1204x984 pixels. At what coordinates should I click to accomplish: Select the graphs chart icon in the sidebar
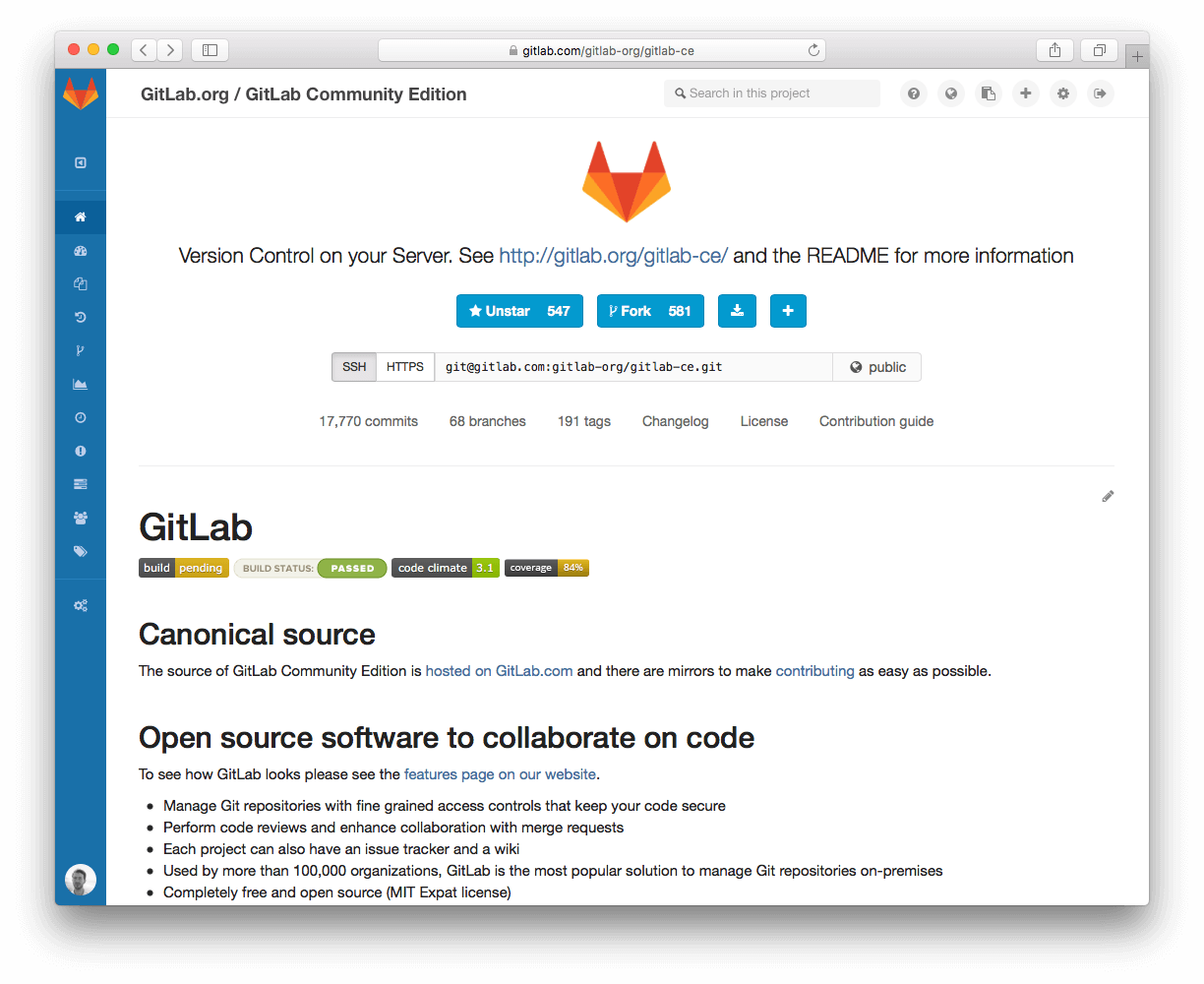click(x=81, y=384)
